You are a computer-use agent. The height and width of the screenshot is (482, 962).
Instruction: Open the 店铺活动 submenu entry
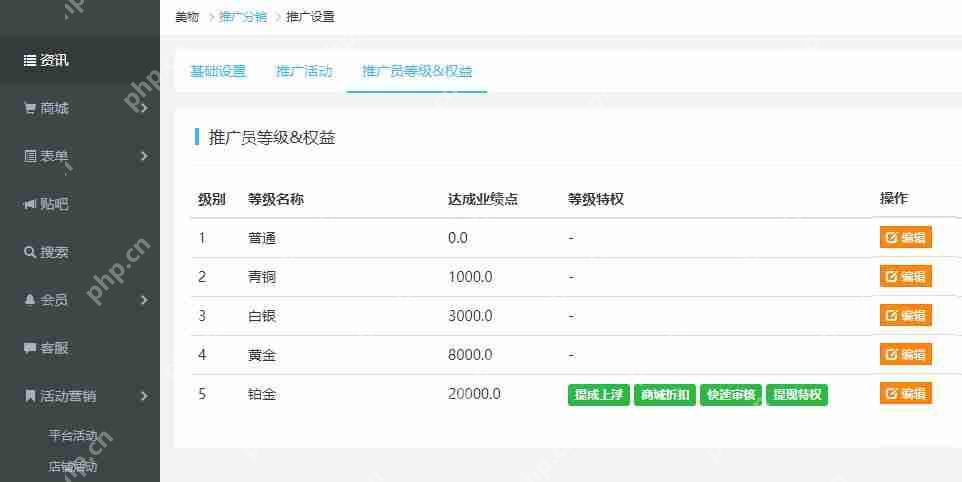pyautogui.click(x=73, y=467)
